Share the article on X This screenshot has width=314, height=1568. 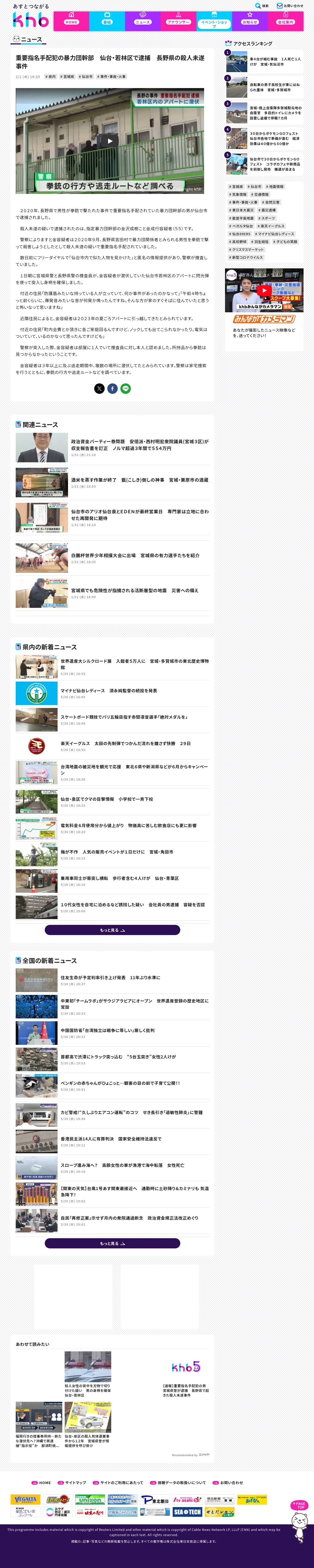coord(99,388)
